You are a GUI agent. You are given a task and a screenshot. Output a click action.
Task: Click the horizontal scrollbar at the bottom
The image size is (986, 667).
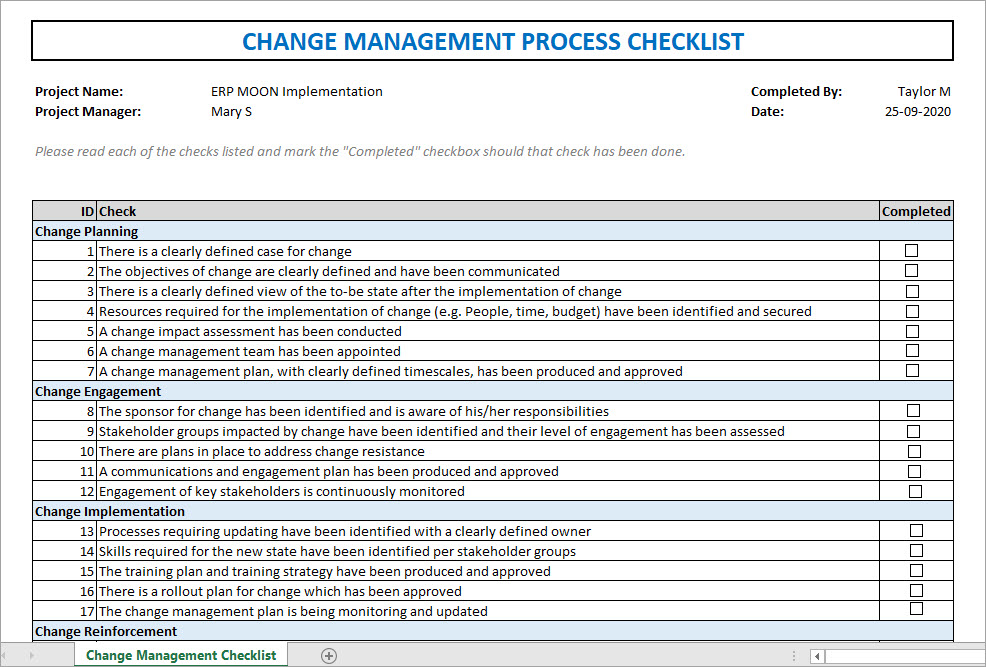point(900,656)
